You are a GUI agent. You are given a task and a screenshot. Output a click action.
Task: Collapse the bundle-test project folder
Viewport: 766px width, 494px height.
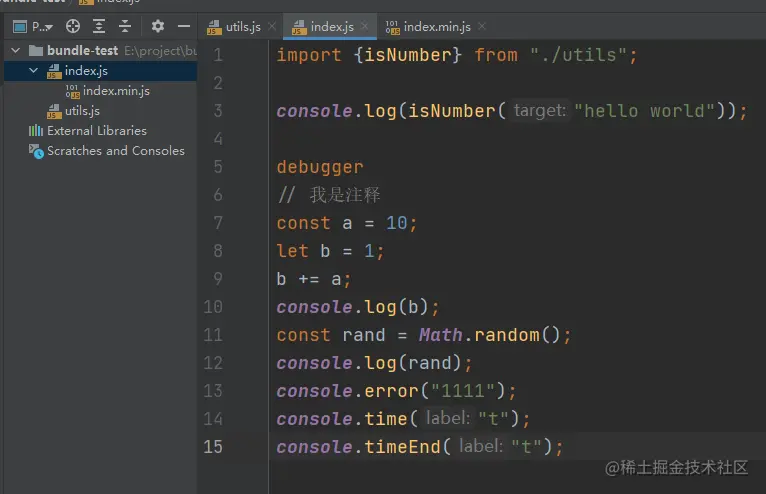(16, 50)
